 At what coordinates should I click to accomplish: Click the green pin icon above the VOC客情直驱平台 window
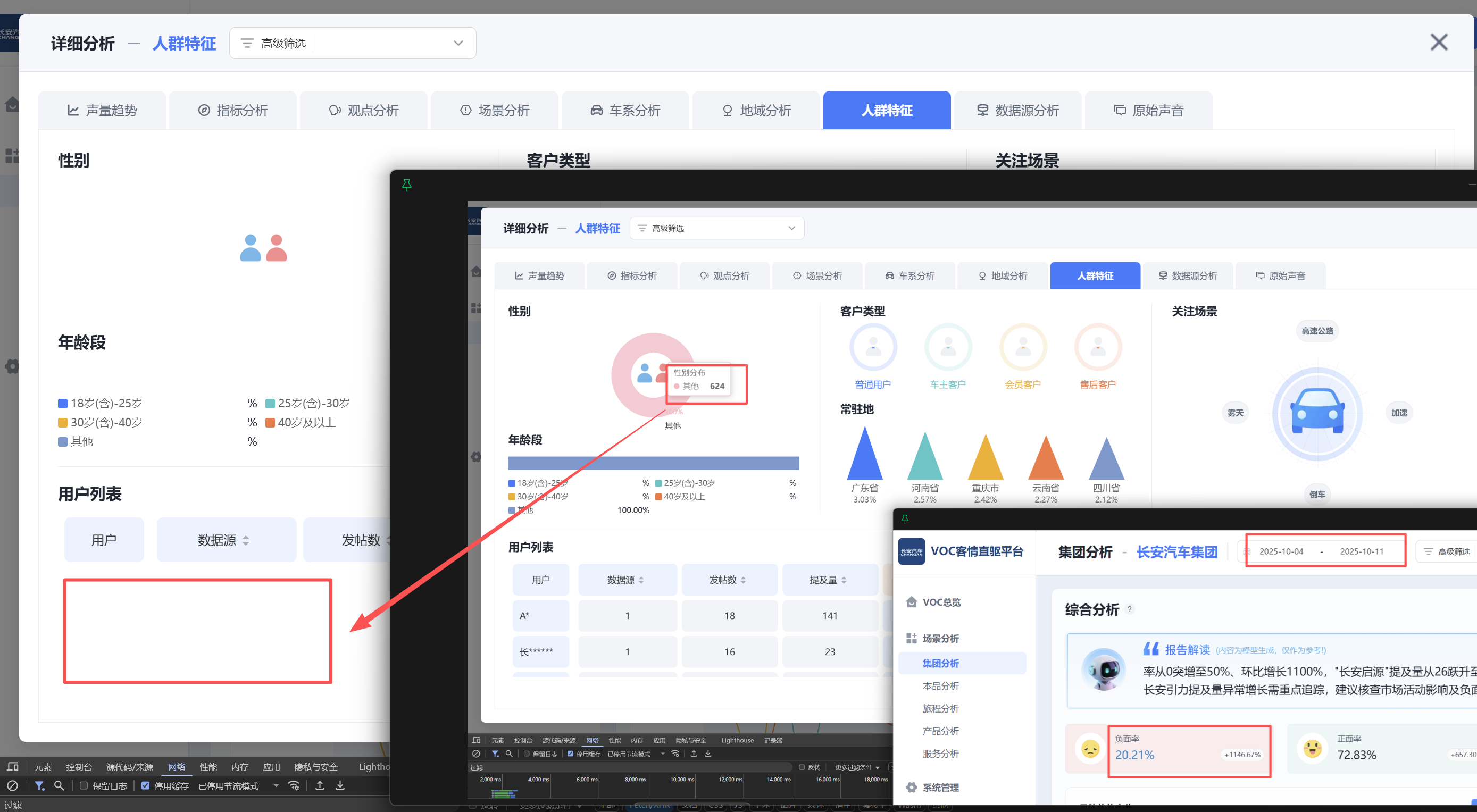point(905,519)
